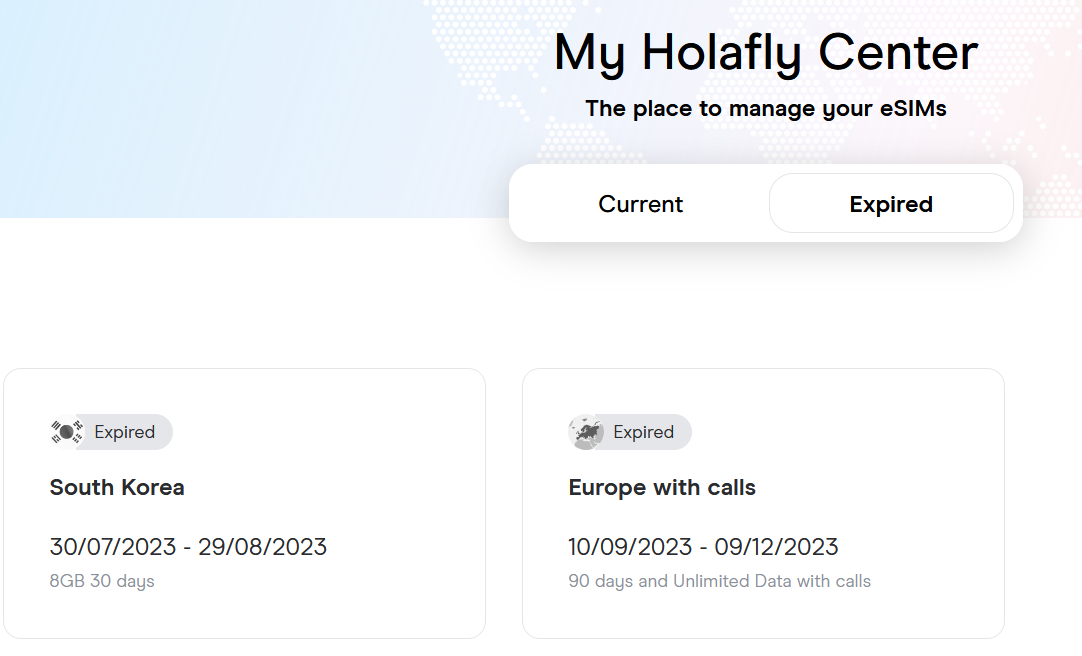Click the blank white area above the cards
Screen dimensions: 1082x656
coord(300,300)
